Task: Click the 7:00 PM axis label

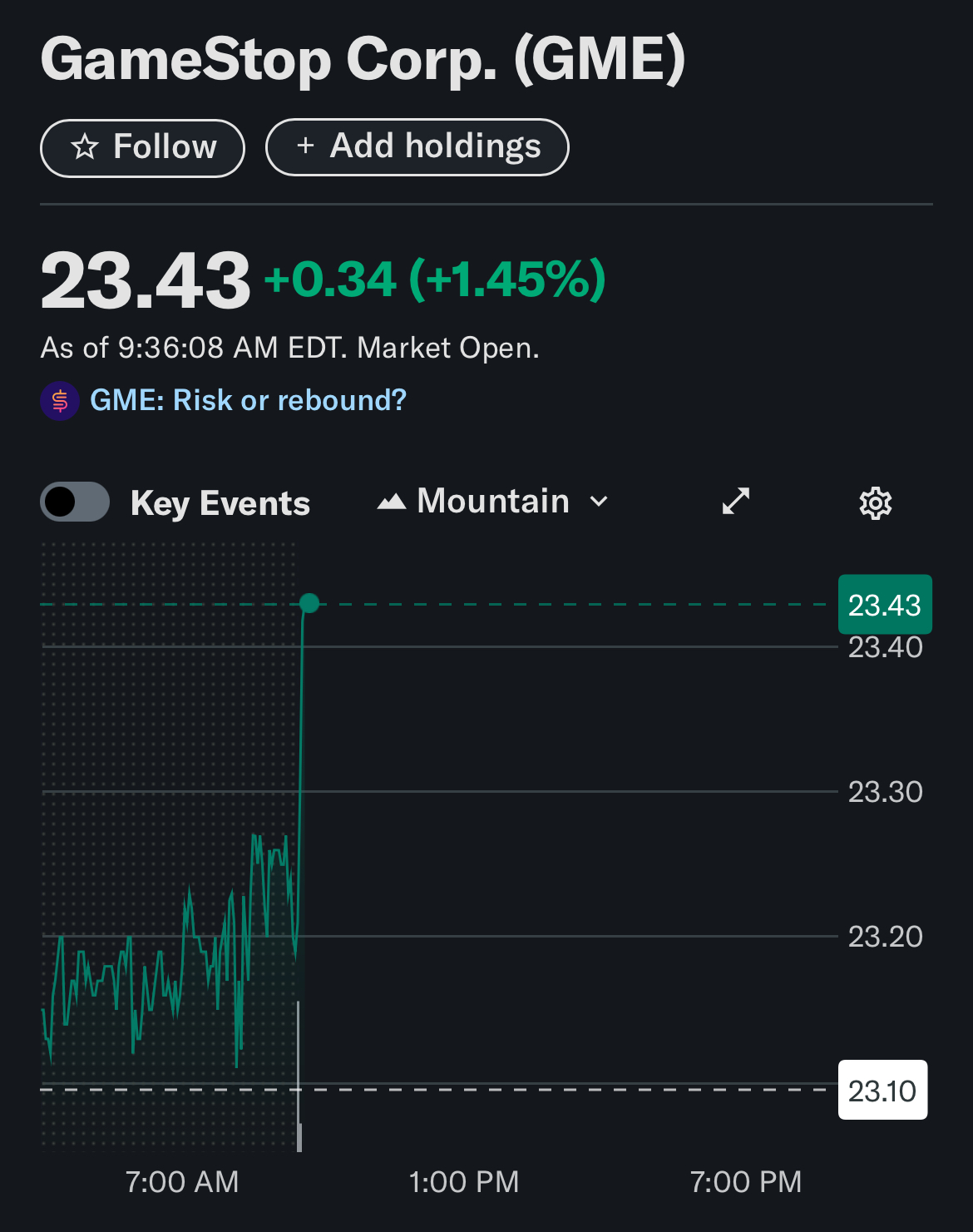Action: point(746,1181)
